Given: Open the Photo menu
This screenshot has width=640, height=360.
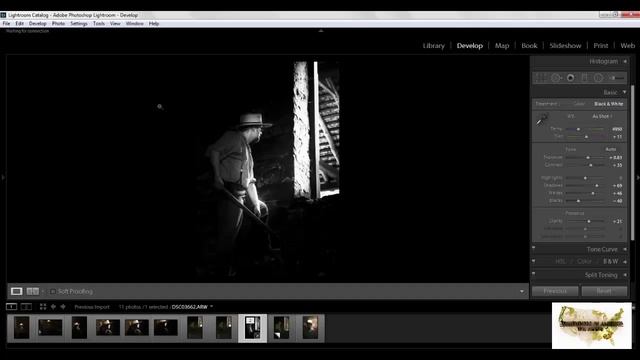Looking at the screenshot, I should pyautogui.click(x=58, y=24).
